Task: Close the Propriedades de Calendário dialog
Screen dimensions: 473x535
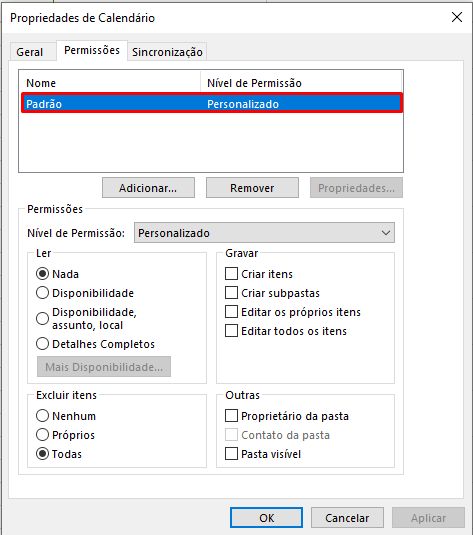Action: [457, 17]
